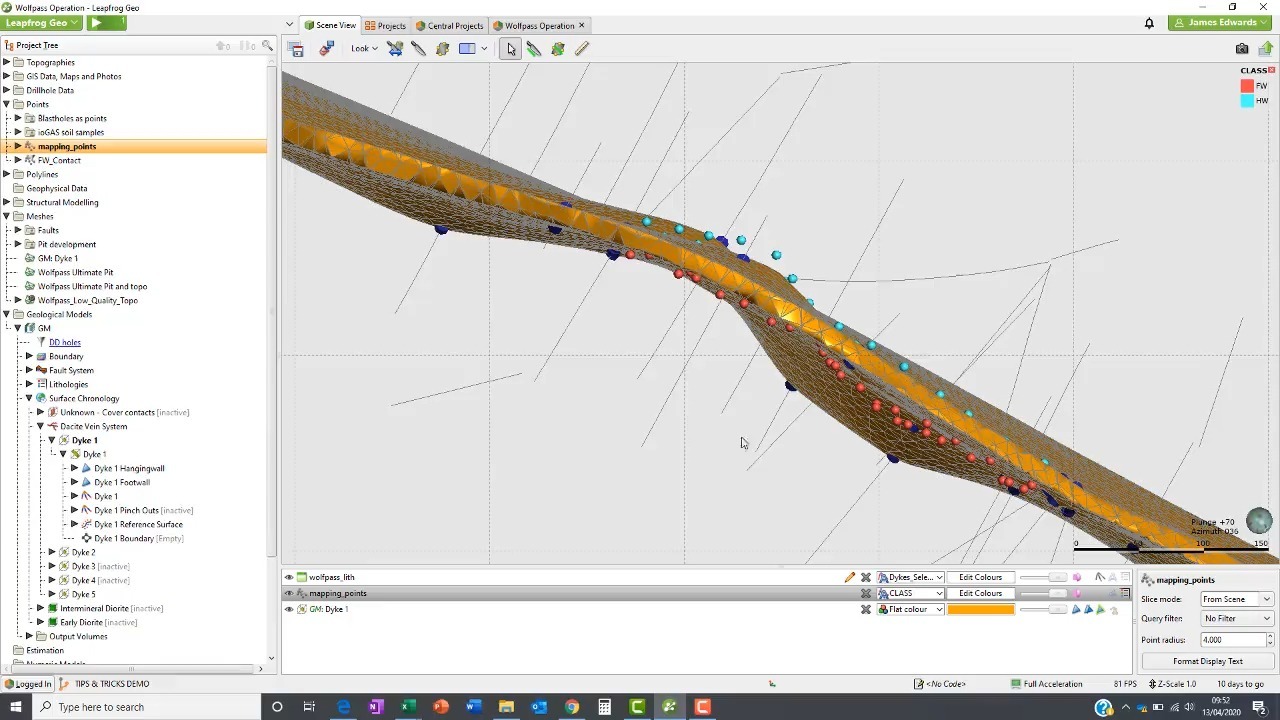This screenshot has width=1280, height=720.
Task: Open the DD holes link
Action: [65, 342]
